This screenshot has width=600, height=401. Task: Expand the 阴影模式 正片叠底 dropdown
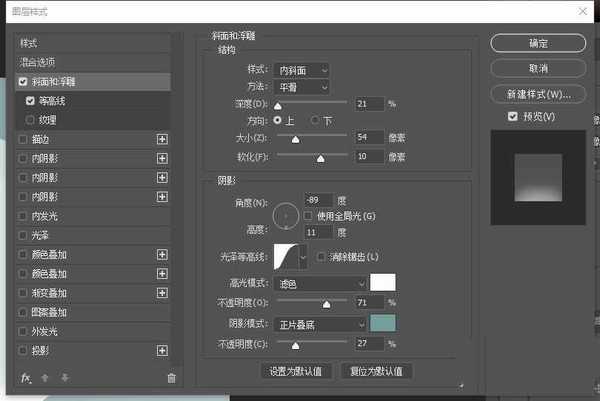320,324
